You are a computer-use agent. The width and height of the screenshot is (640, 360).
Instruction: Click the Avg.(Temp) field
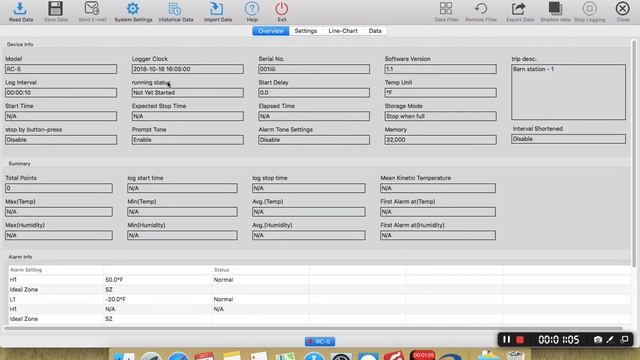coord(309,212)
